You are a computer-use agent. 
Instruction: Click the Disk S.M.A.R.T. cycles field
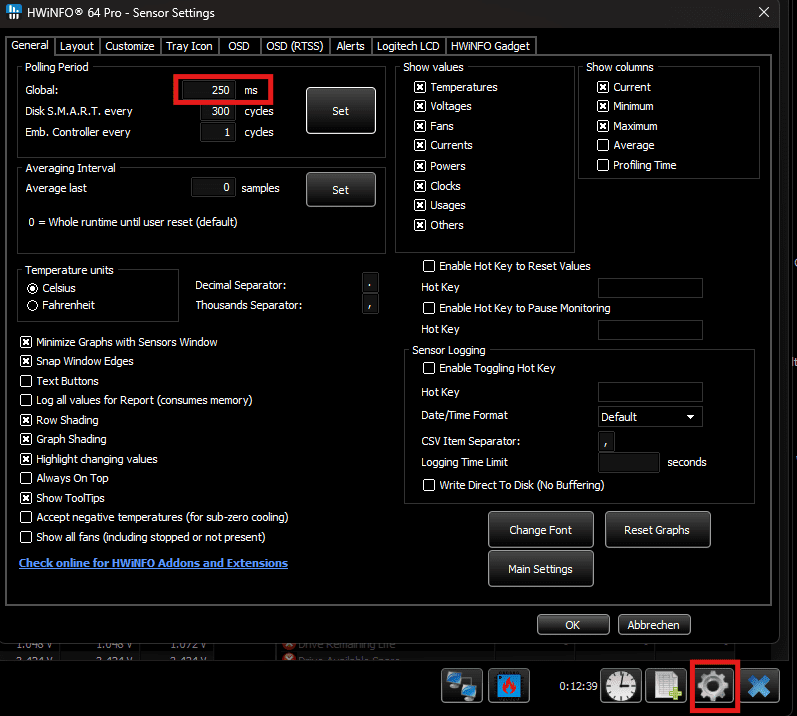pos(218,111)
